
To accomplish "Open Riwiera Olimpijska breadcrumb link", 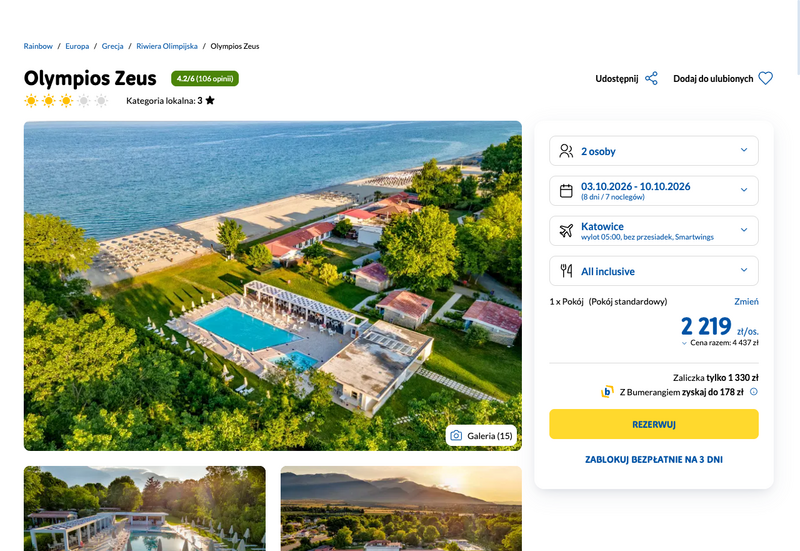I will click(x=167, y=46).
